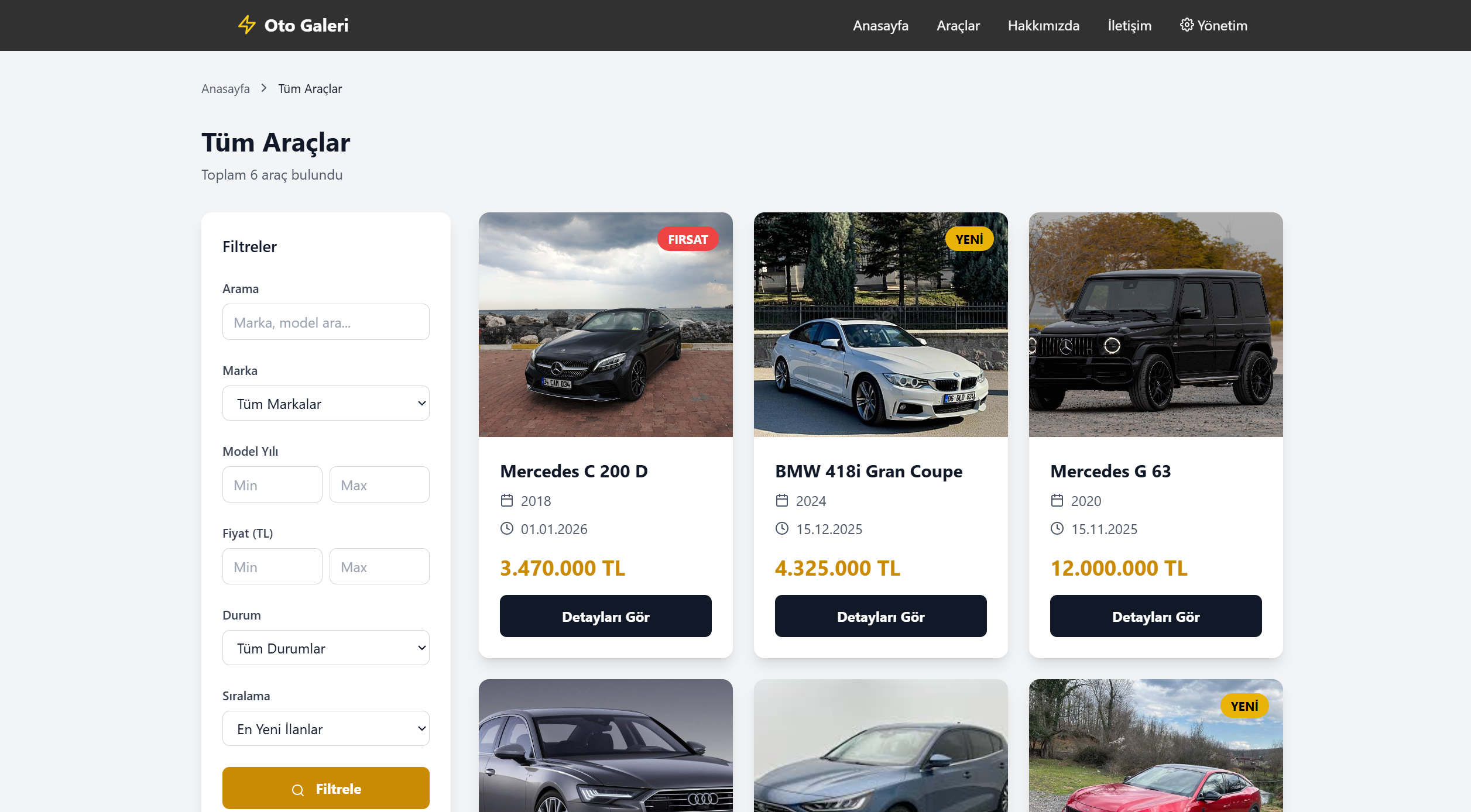Click YENİ badge on BMW 418i card
Image resolution: width=1471 pixels, height=812 pixels.
click(x=969, y=239)
